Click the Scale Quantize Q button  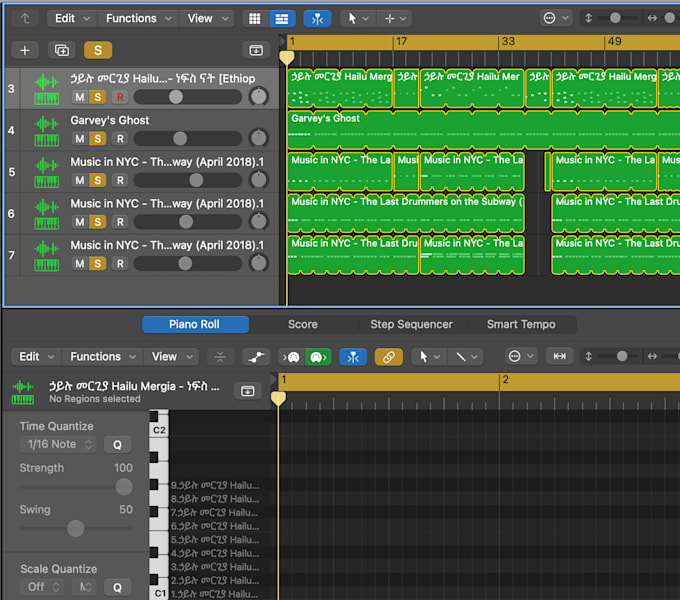pos(118,587)
